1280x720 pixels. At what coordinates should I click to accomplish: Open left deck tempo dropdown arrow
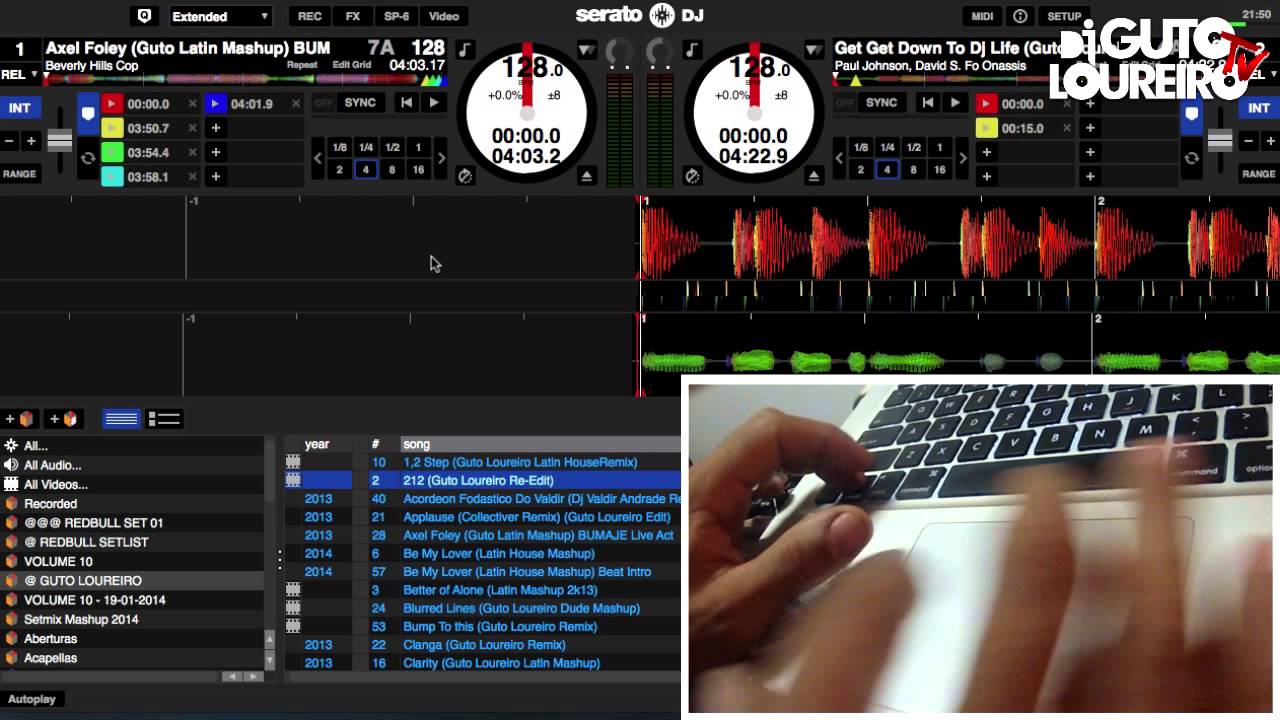pyautogui.click(x=587, y=50)
